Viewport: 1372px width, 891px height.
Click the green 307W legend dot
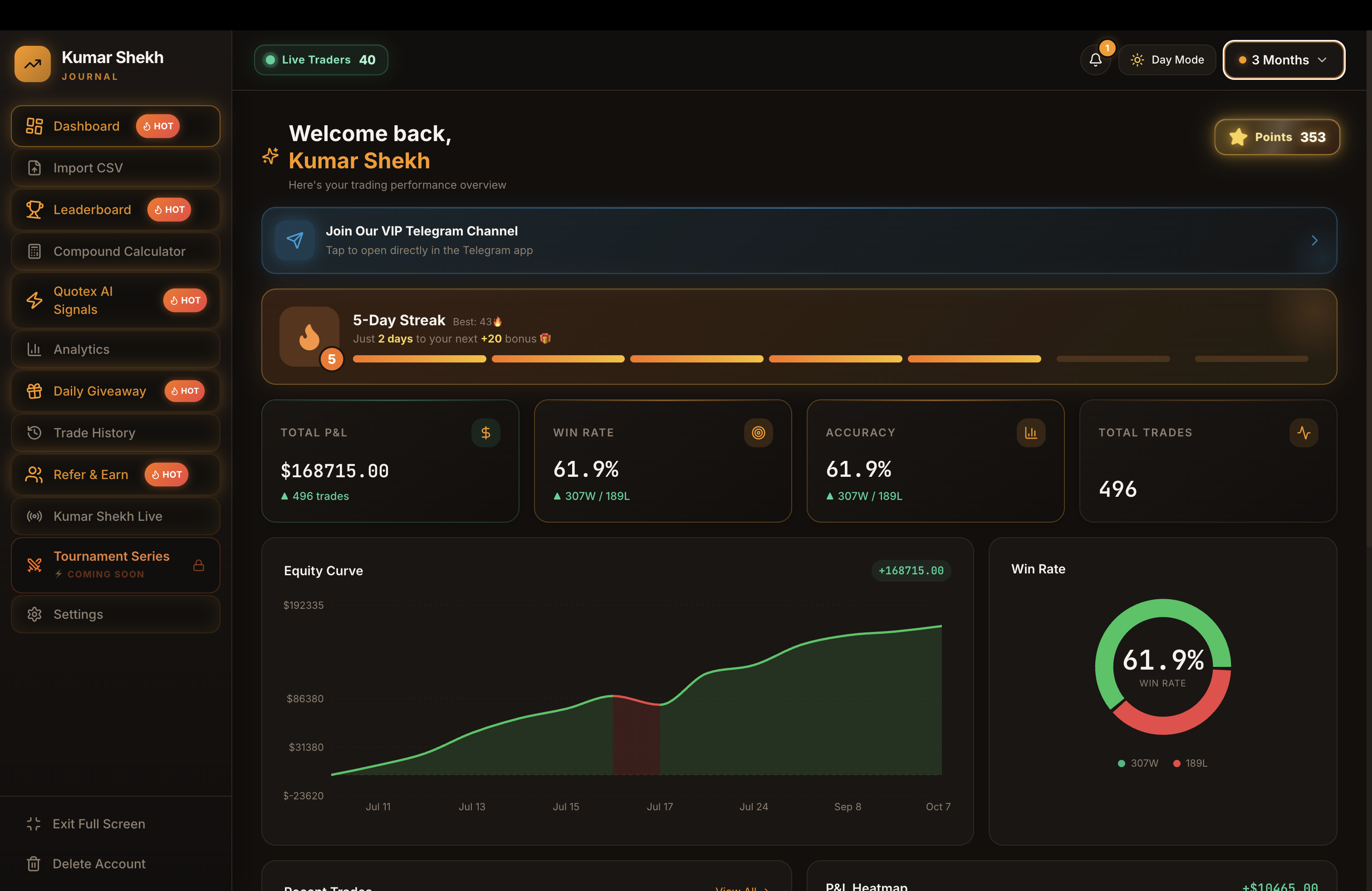click(1121, 763)
